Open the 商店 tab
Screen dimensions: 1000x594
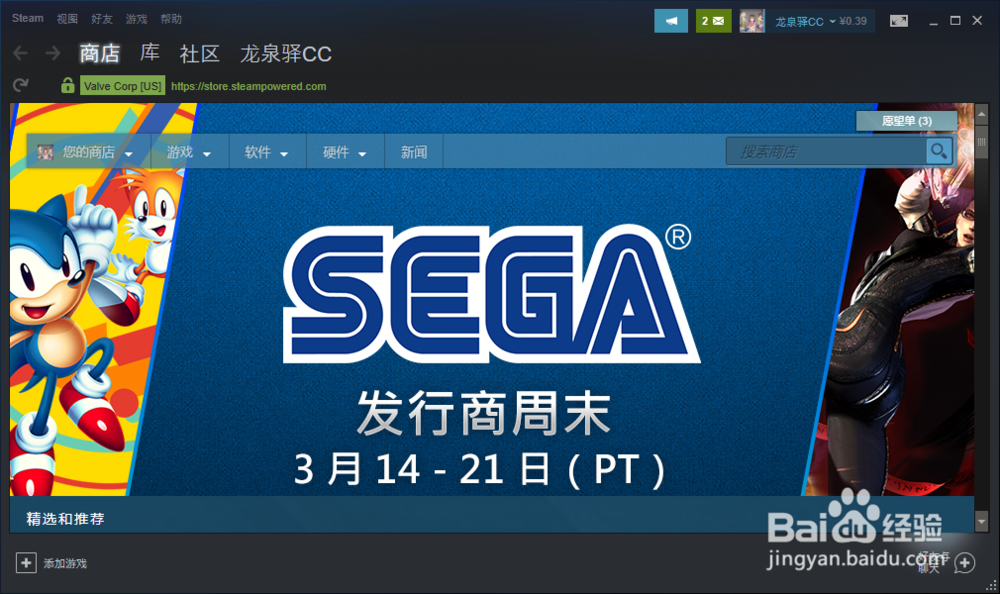click(x=99, y=54)
